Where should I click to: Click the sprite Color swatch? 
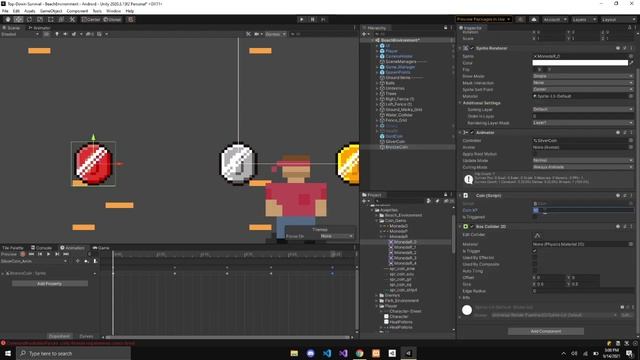[580, 63]
